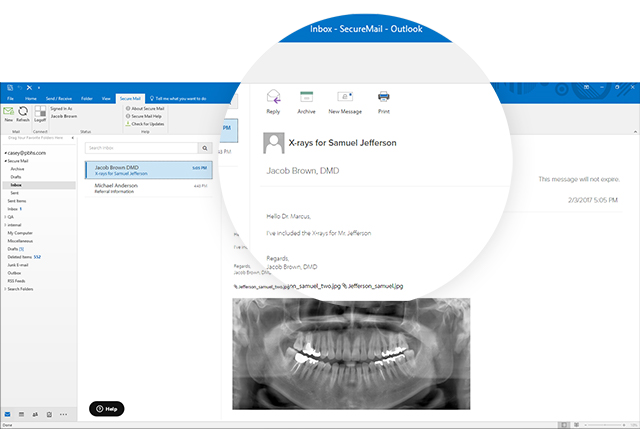Screen dimensions: 640x429
Task: Click Check for Updates
Action: (x=145, y=124)
